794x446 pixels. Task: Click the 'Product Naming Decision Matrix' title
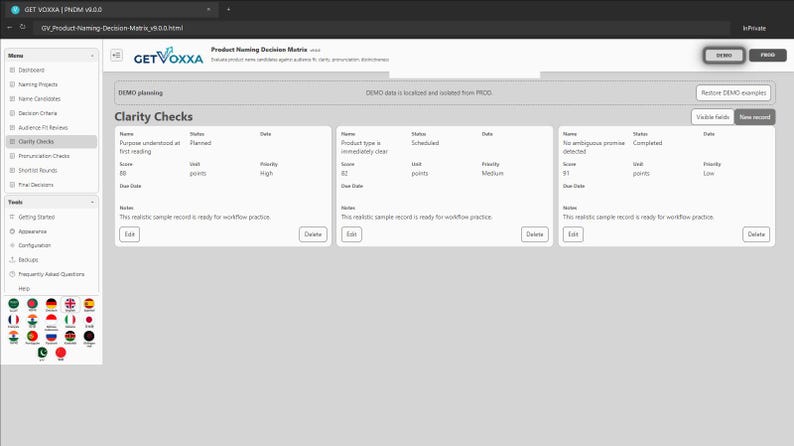[259, 50]
